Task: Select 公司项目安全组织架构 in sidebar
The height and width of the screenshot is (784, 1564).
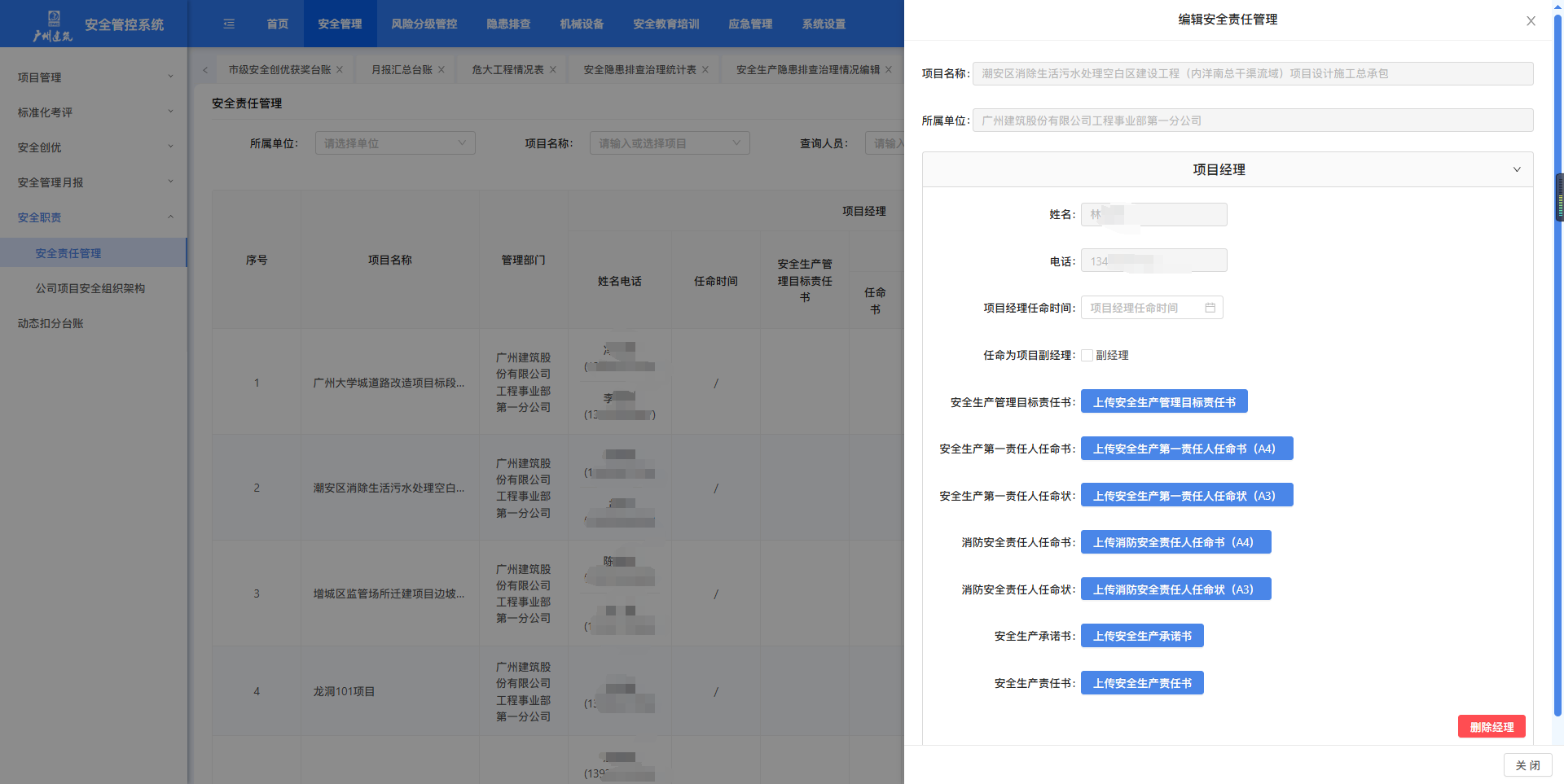Action: point(90,288)
